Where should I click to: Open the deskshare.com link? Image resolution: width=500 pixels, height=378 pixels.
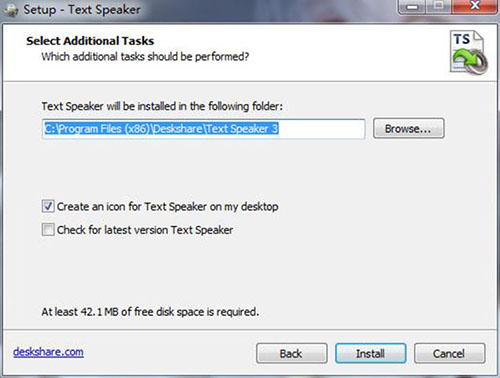48,352
